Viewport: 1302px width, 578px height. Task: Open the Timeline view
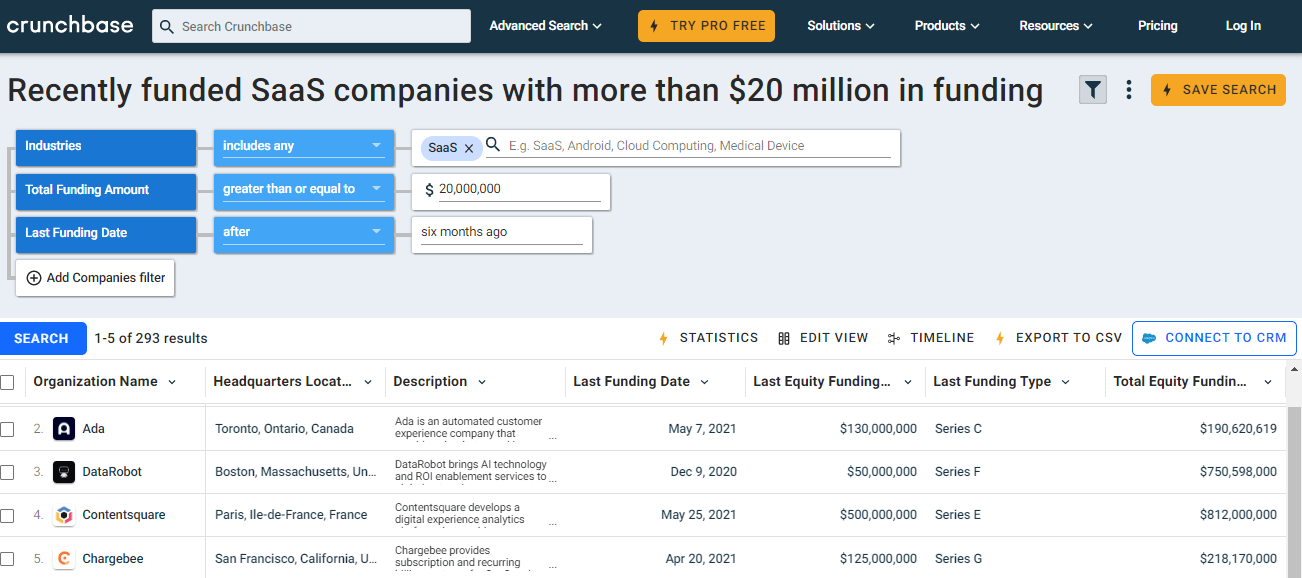click(930, 338)
